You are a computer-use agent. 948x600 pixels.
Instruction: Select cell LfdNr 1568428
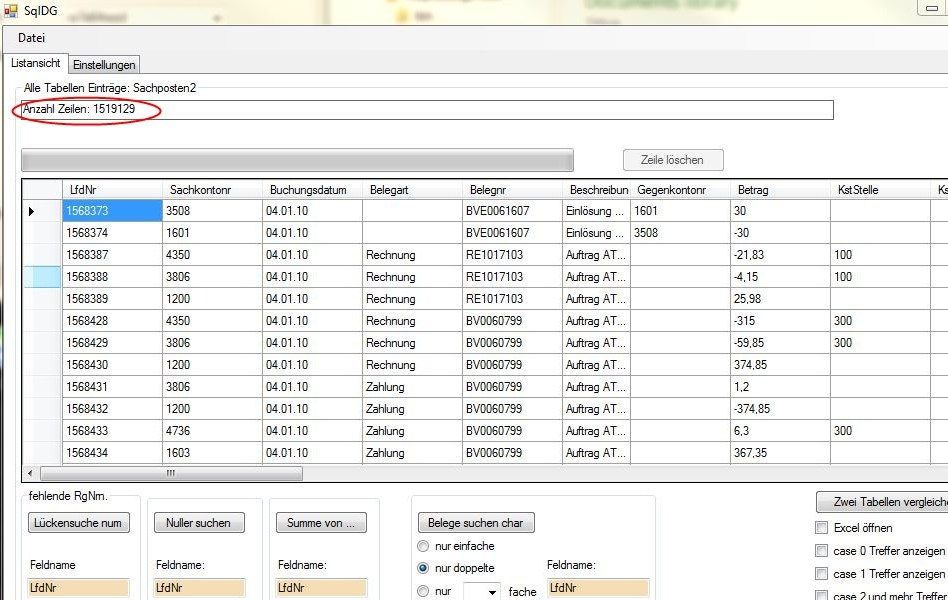pyautogui.click(x=112, y=321)
